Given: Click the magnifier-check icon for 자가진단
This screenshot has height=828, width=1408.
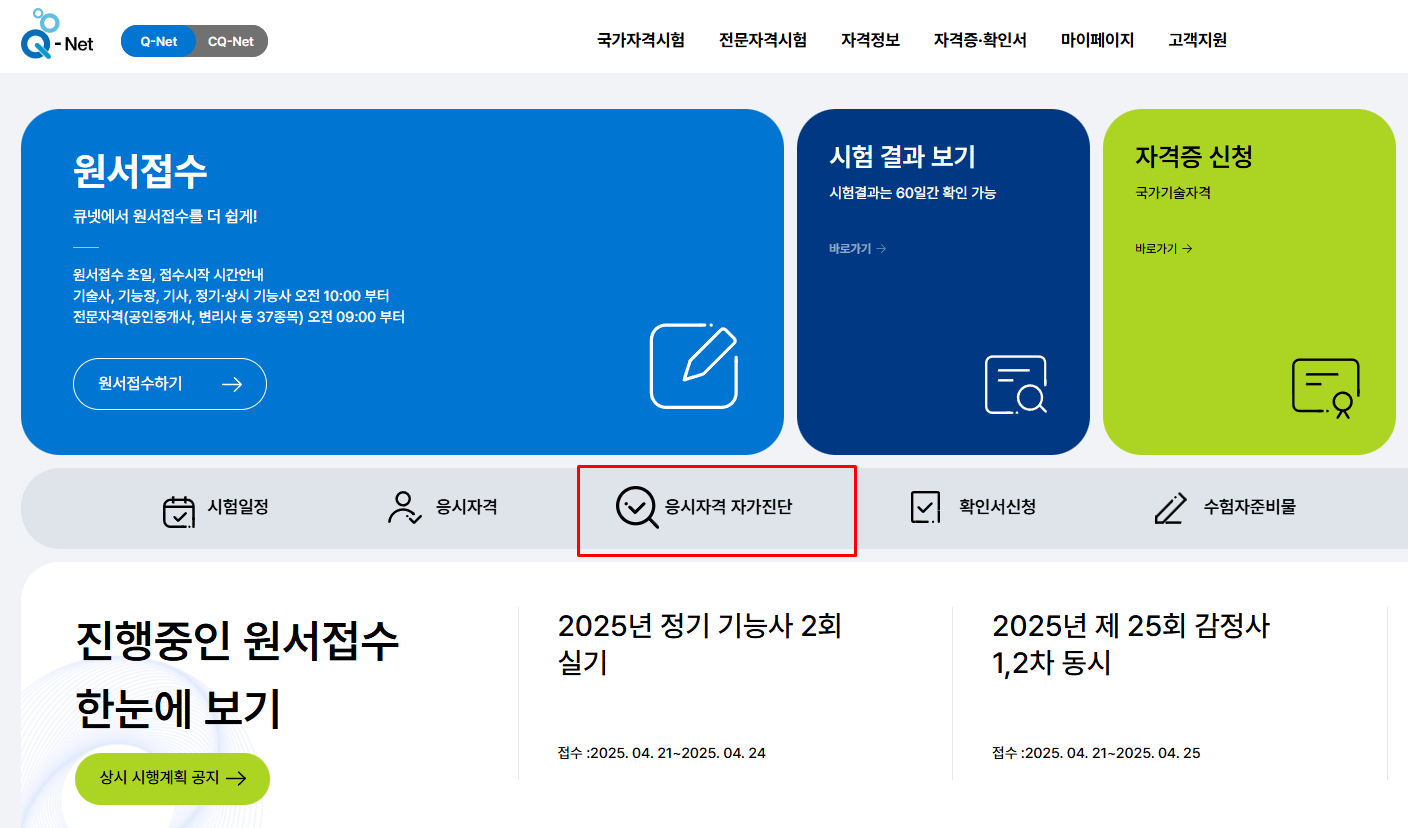Looking at the screenshot, I should click(637, 508).
